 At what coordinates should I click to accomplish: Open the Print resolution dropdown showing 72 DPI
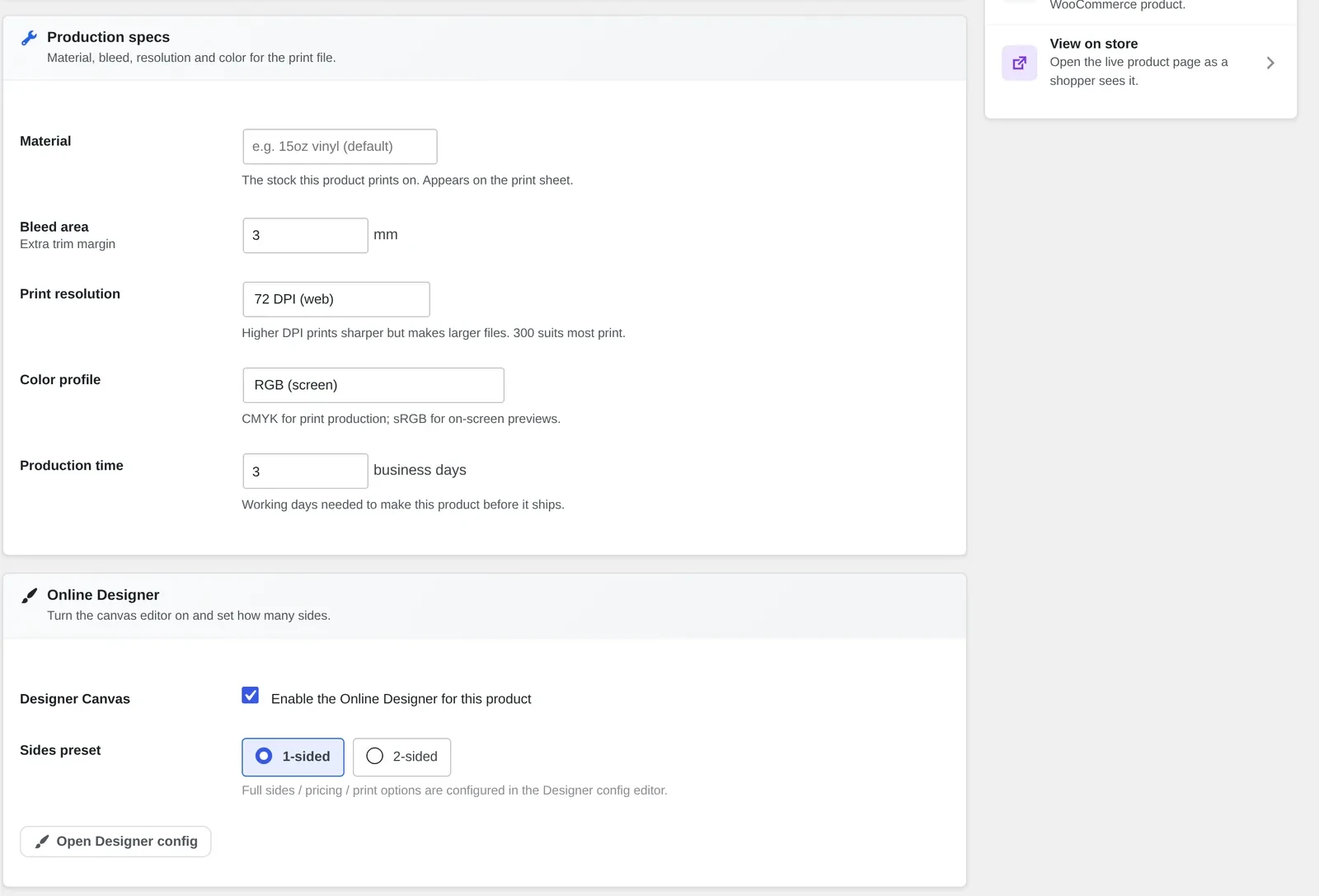pos(336,299)
